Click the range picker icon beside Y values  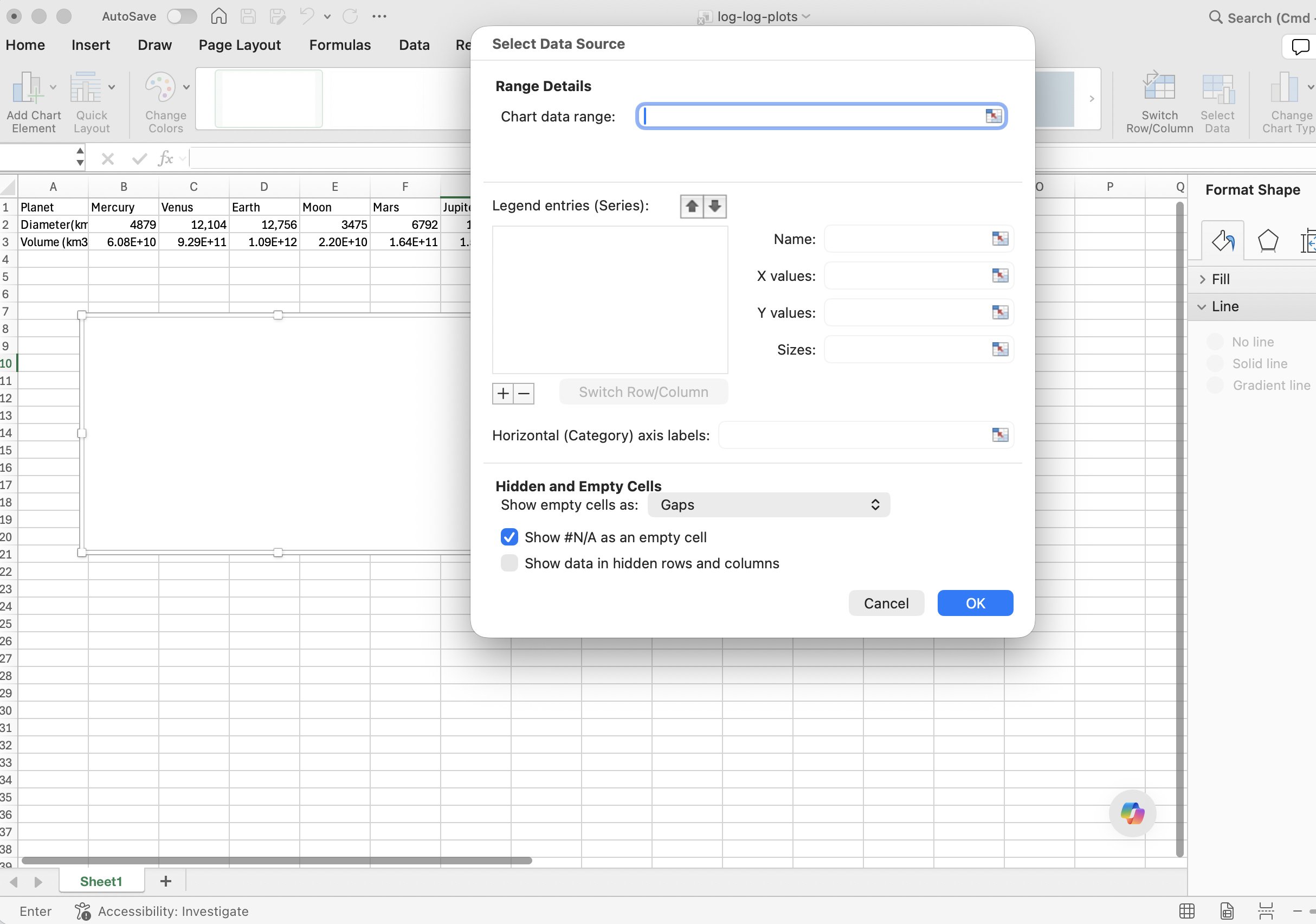pos(999,312)
